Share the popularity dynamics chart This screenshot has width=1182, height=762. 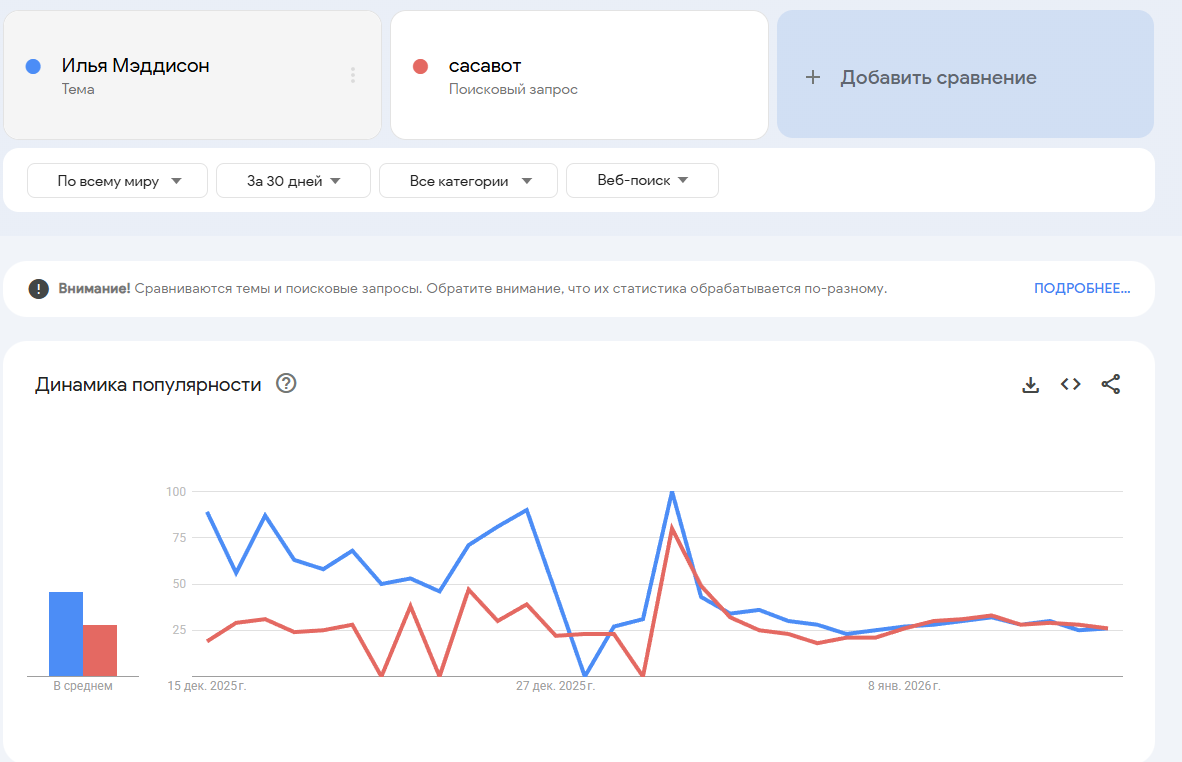pyautogui.click(x=1110, y=384)
